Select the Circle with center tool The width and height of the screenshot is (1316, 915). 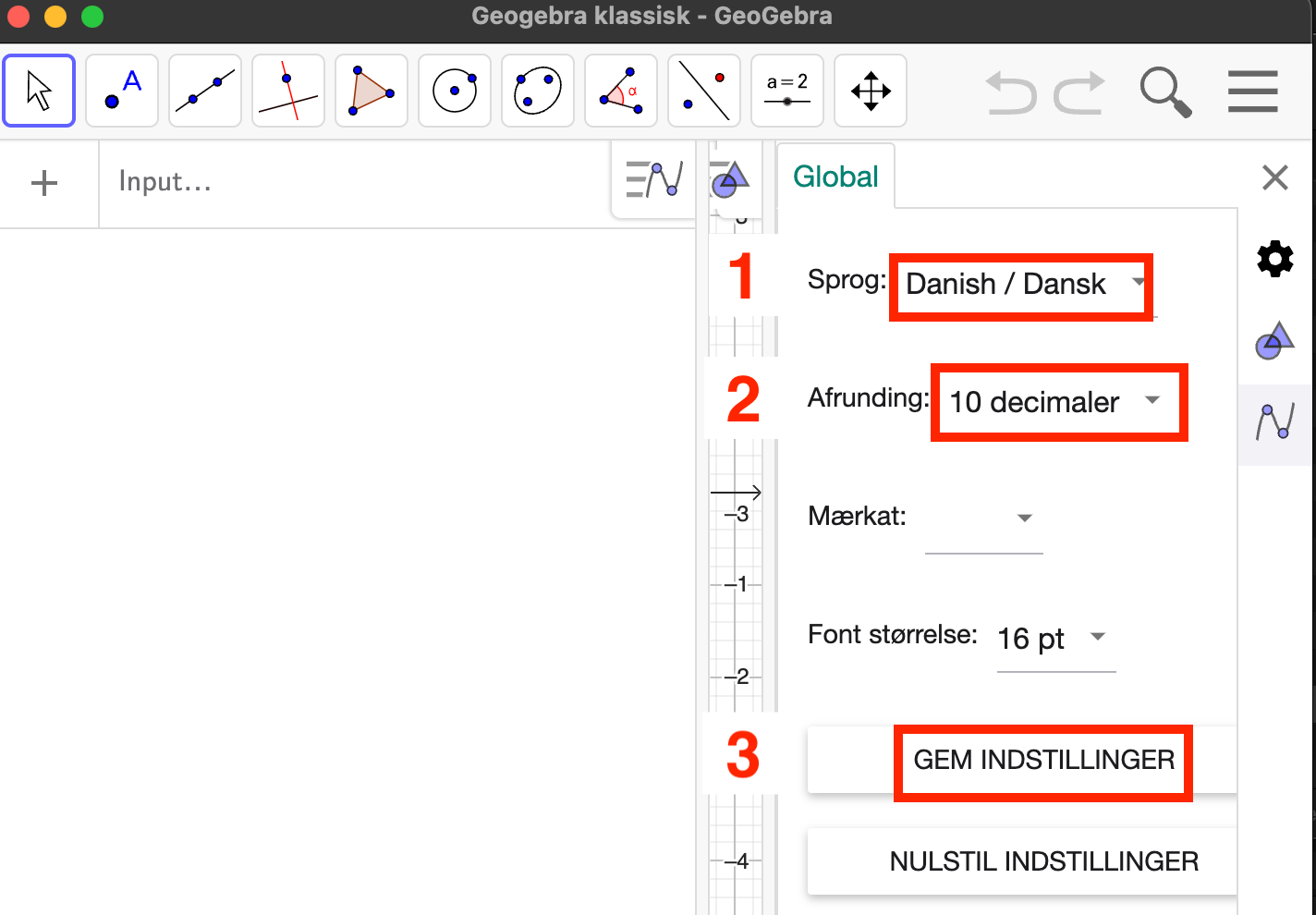point(455,91)
